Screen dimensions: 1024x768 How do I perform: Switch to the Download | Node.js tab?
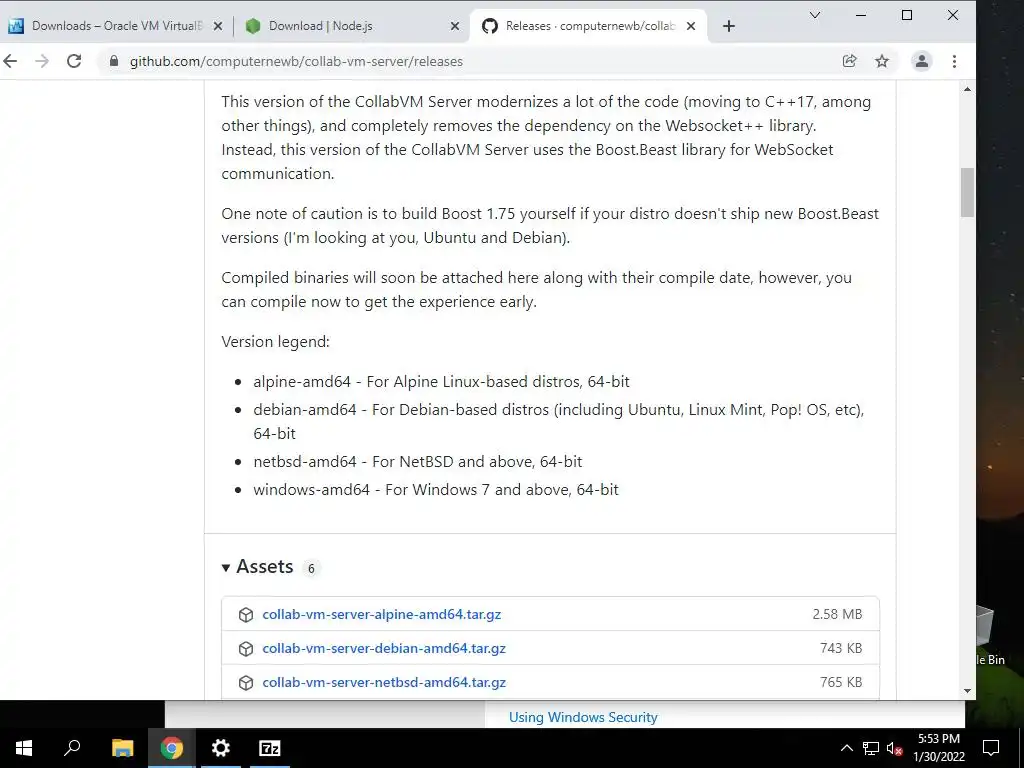pyautogui.click(x=353, y=26)
